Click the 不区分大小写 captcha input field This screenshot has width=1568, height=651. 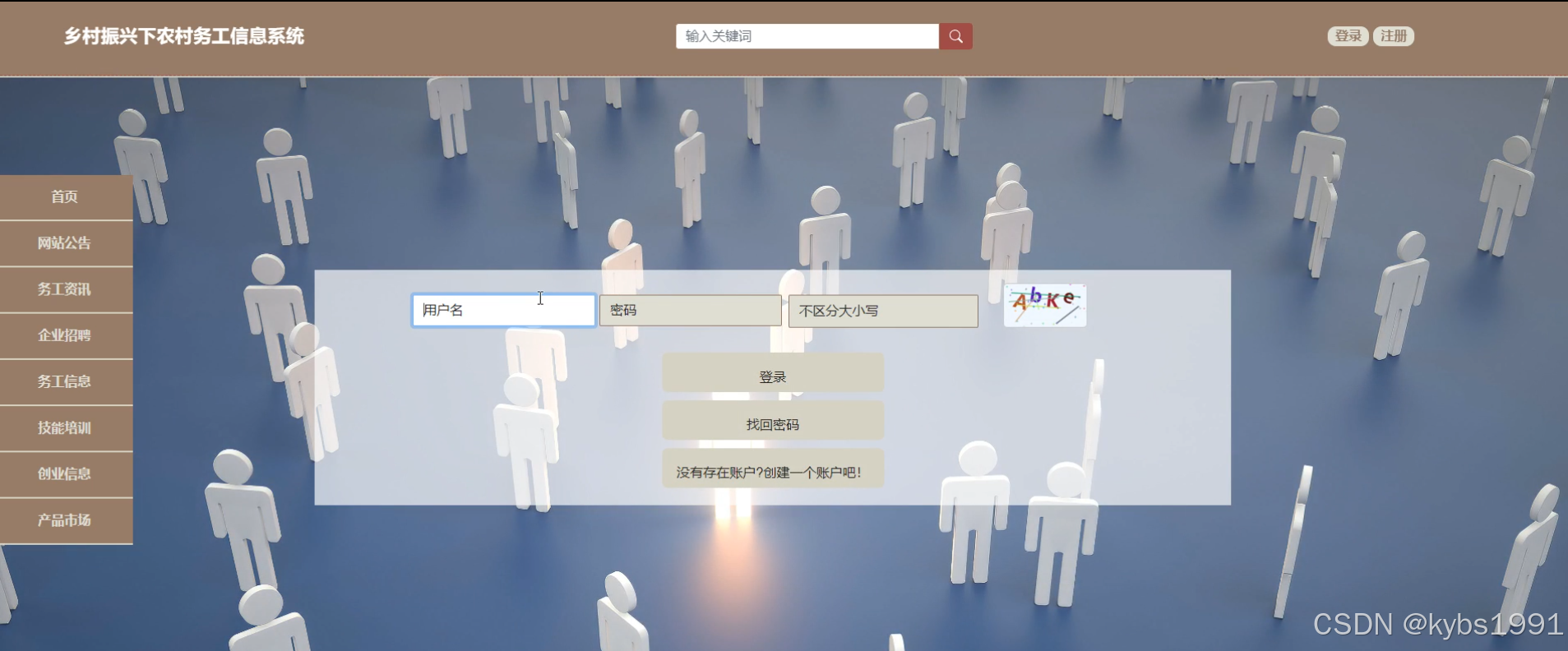click(x=883, y=312)
